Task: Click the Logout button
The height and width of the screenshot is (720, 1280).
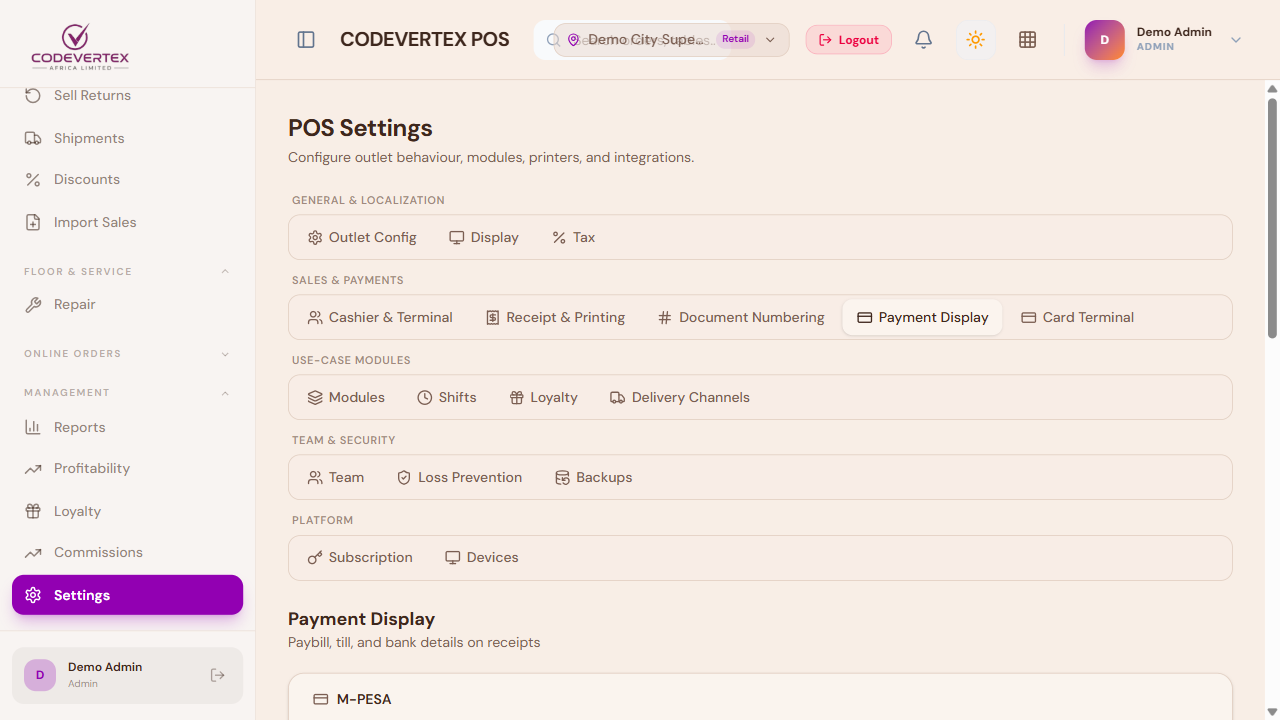Action: pyautogui.click(x=849, y=40)
